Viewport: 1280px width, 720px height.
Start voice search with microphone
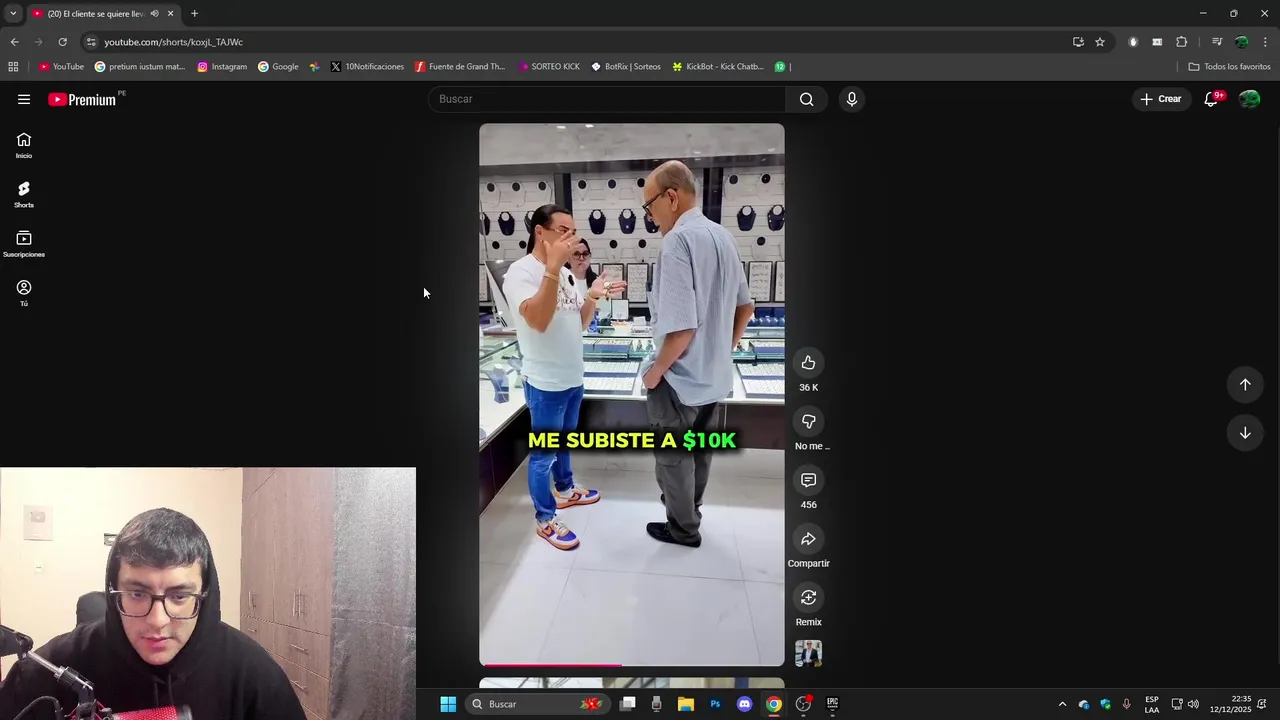[851, 99]
